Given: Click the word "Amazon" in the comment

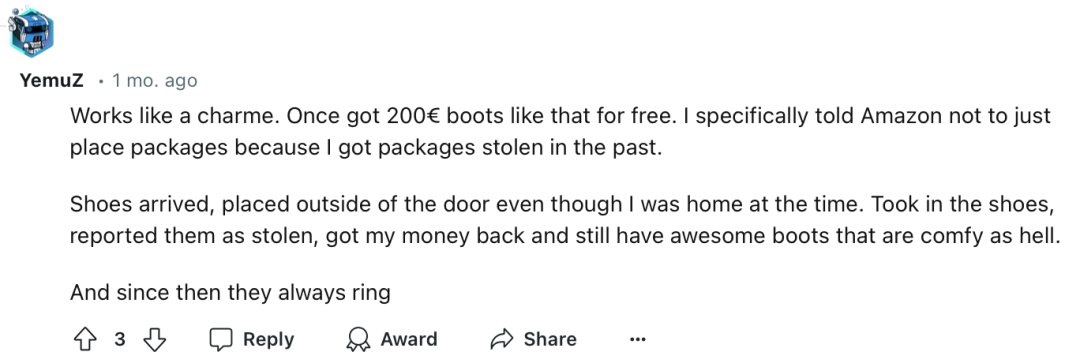Looking at the screenshot, I should [900, 116].
